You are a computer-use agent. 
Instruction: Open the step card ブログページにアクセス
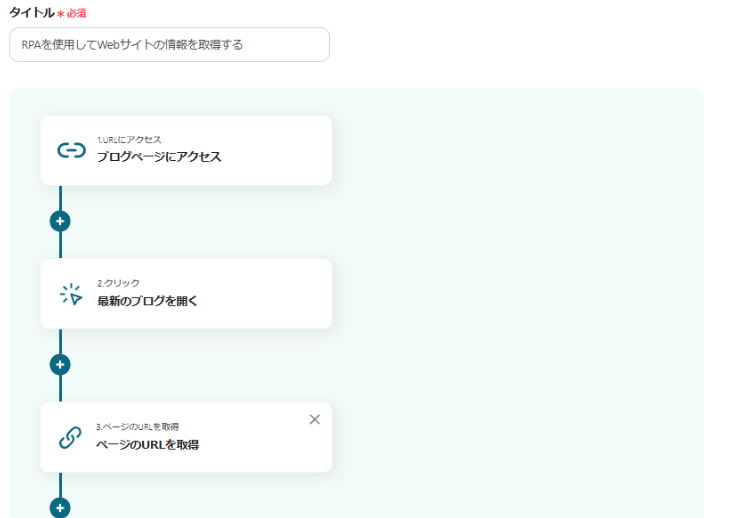tap(186, 150)
